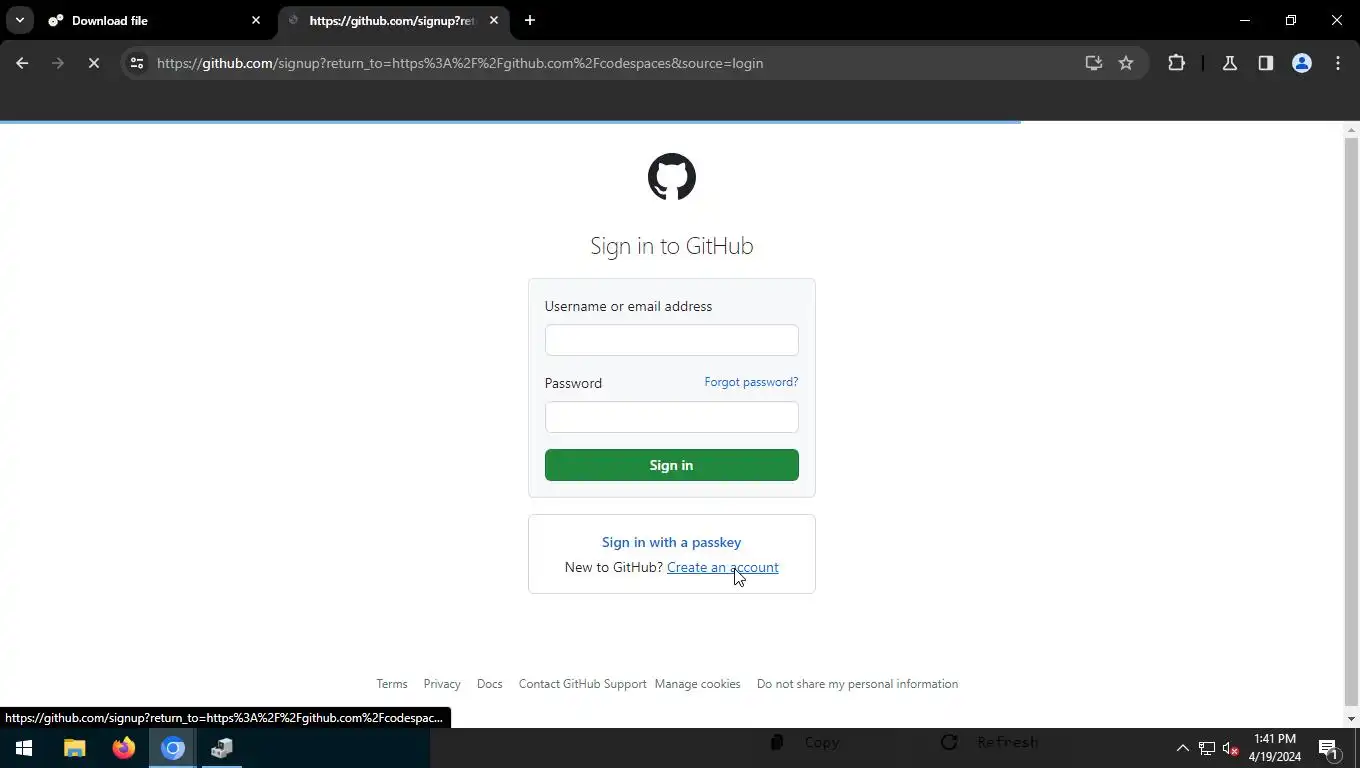Open Chrome Labs flask icon
Viewport: 1360px width, 768px height.
pos(1230,63)
